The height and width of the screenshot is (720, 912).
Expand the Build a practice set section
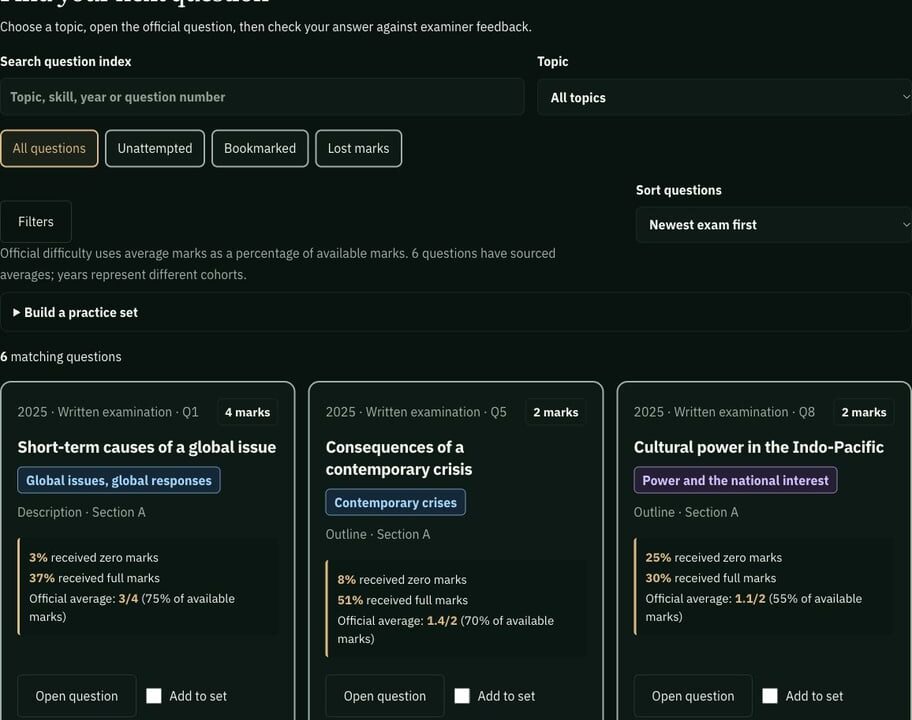tap(455, 312)
